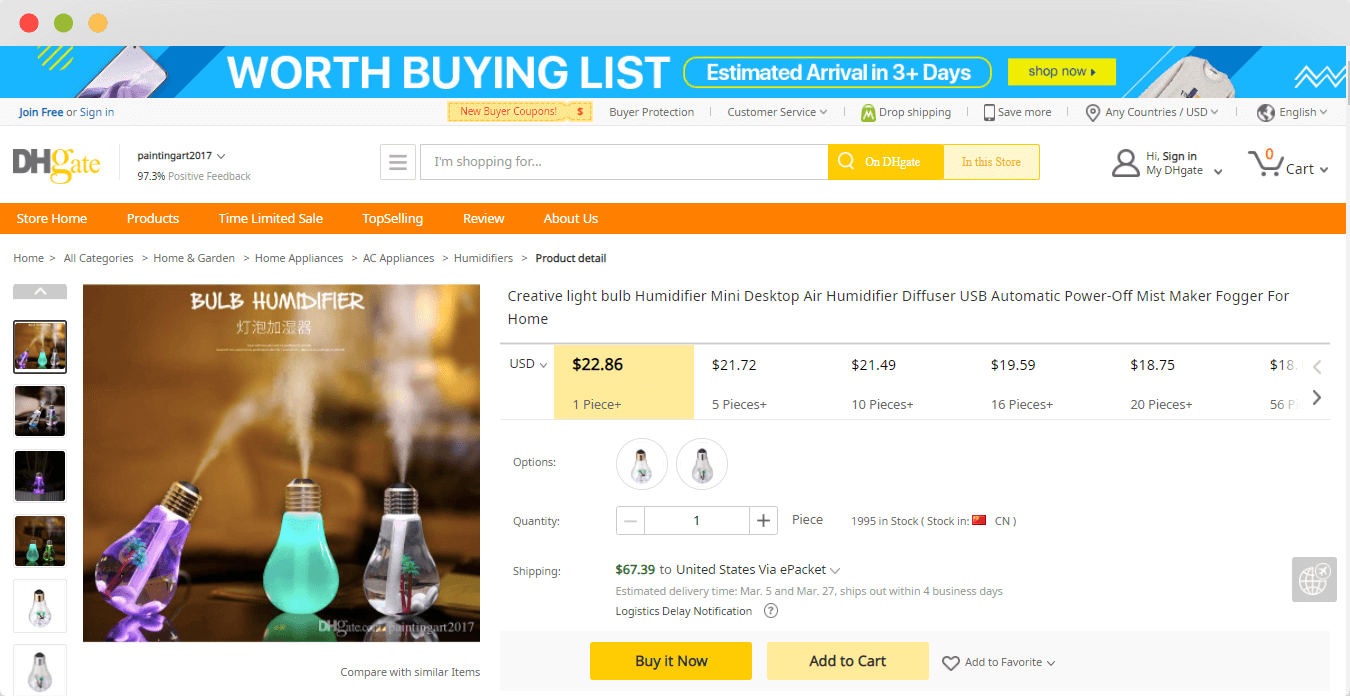Screen dimensions: 1350x696
Task: Open the Humidifiers breadcrumb link
Action: (x=483, y=258)
